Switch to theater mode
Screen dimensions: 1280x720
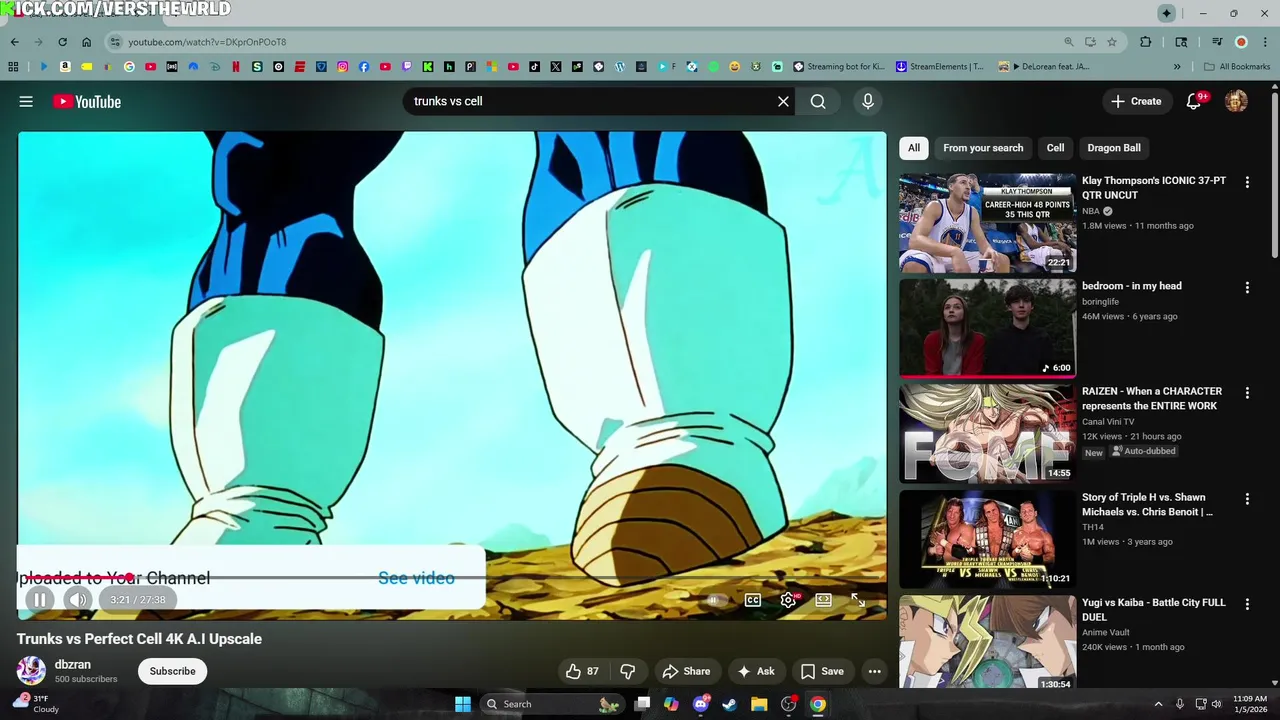pos(823,600)
